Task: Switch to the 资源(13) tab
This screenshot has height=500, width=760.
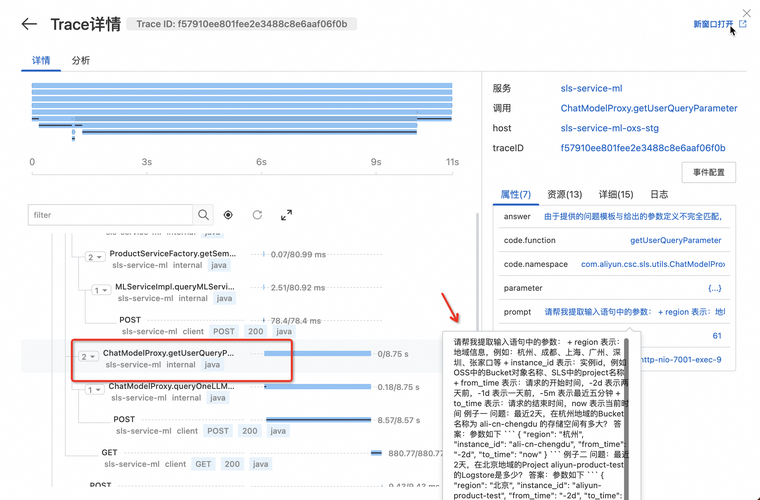Action: tap(565, 194)
